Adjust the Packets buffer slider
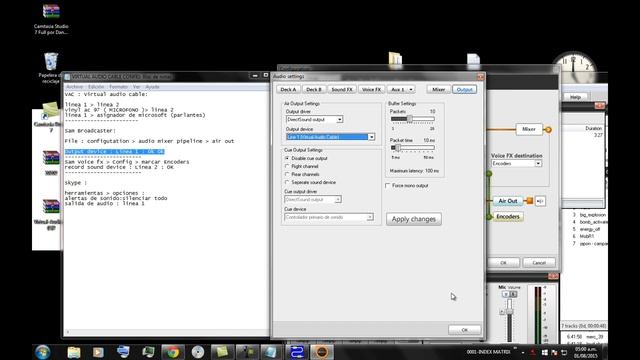This screenshot has width=640, height=360. click(410, 119)
